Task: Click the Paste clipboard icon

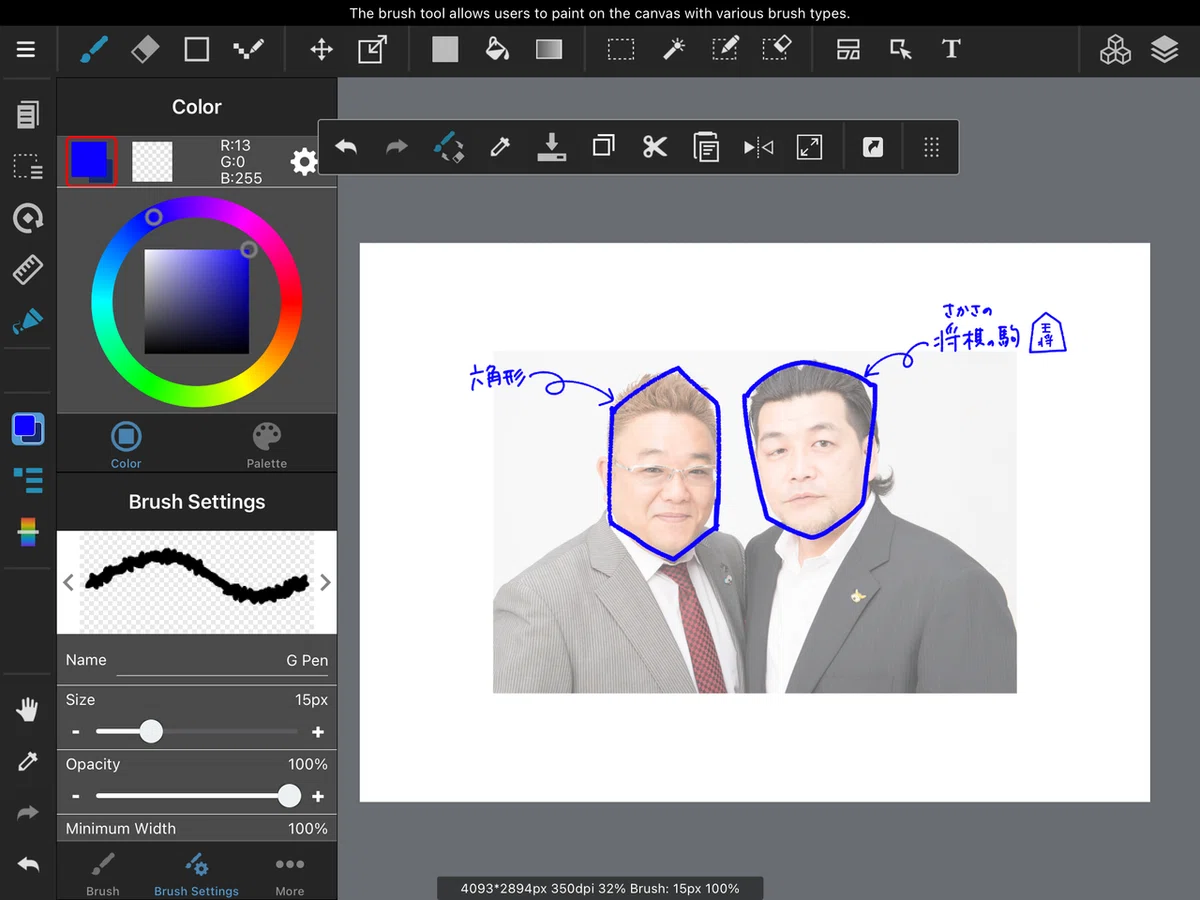Action: (707, 148)
